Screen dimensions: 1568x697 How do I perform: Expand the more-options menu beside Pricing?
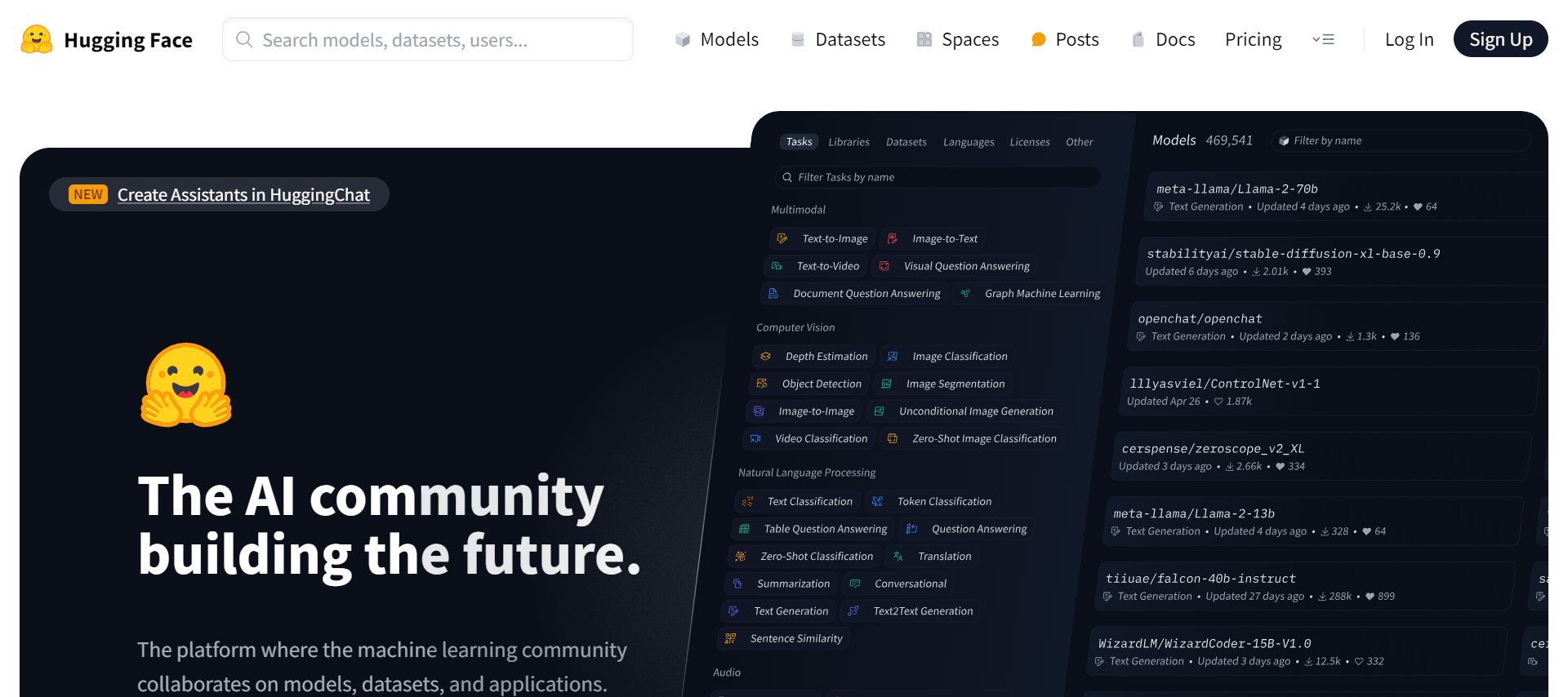click(1323, 39)
